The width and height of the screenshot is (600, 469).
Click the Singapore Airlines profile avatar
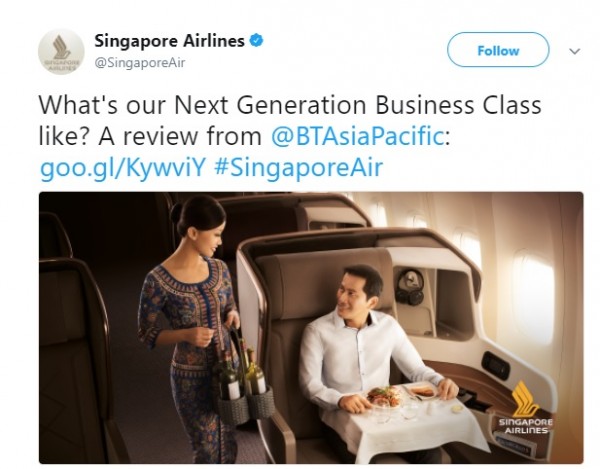61,52
